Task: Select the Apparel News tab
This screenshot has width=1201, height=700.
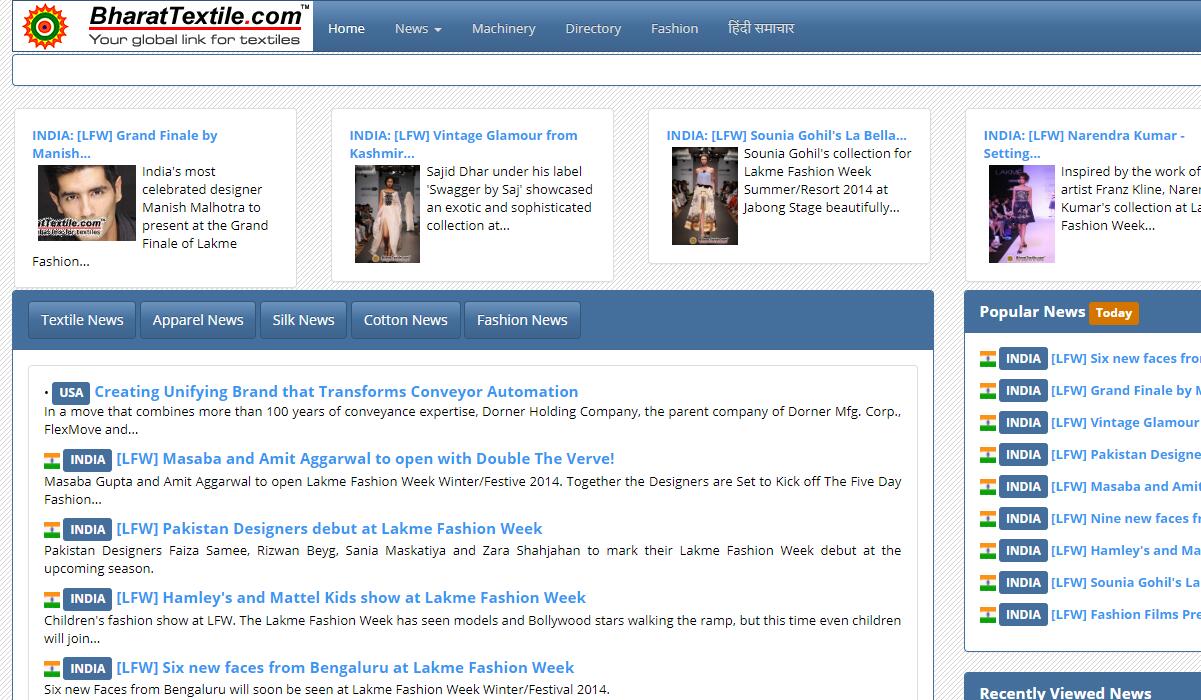Action: pos(198,320)
